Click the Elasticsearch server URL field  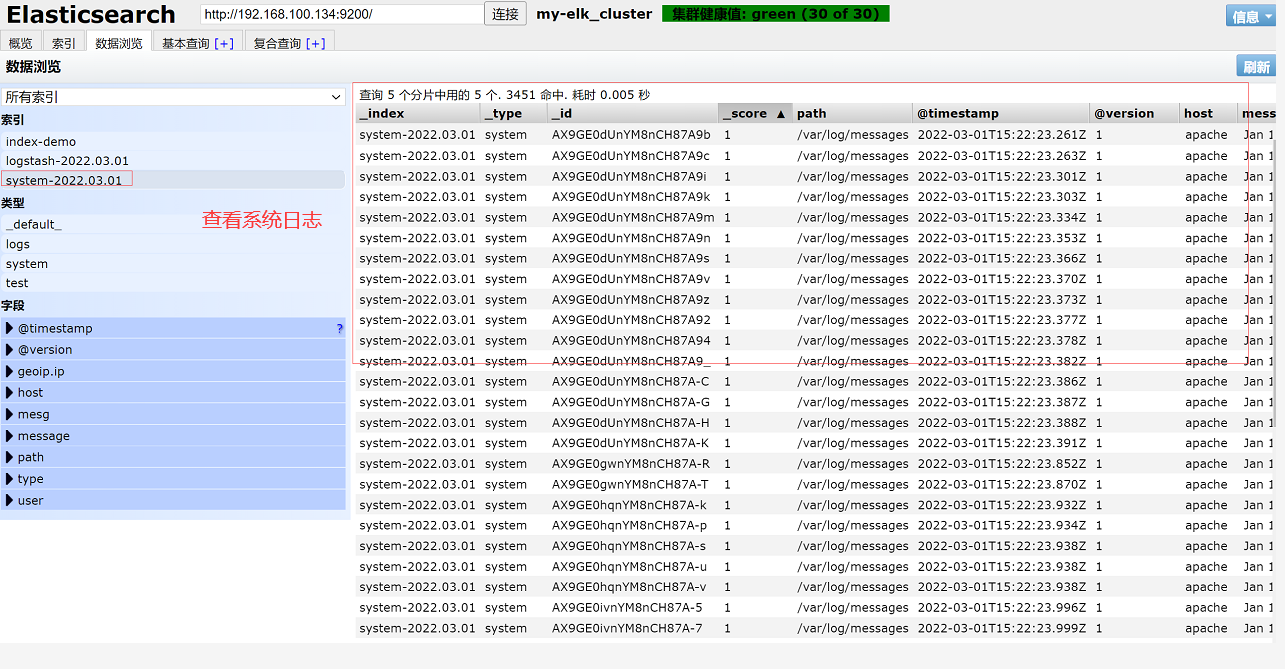pyautogui.click(x=341, y=14)
